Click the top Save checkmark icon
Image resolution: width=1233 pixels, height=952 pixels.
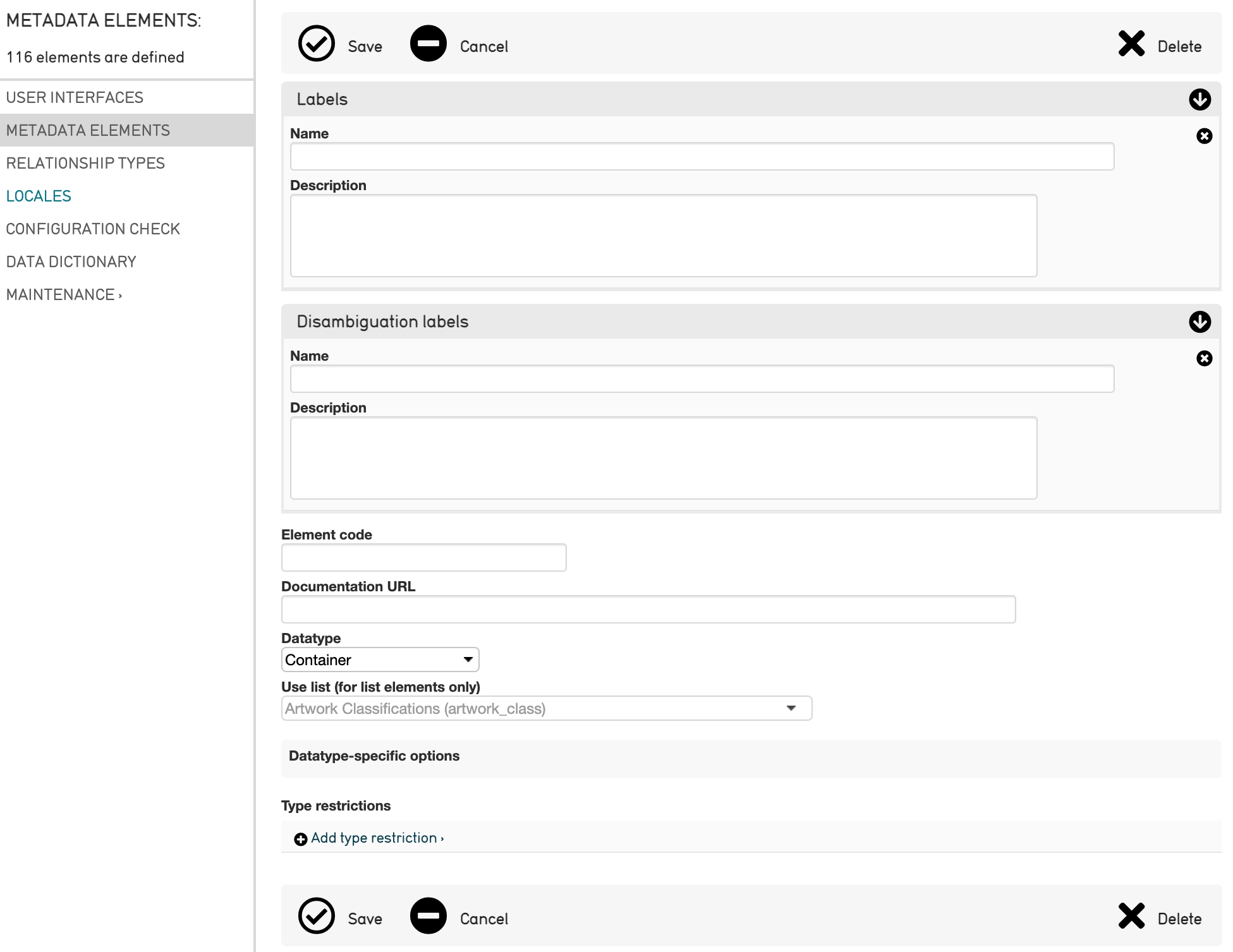pos(316,44)
